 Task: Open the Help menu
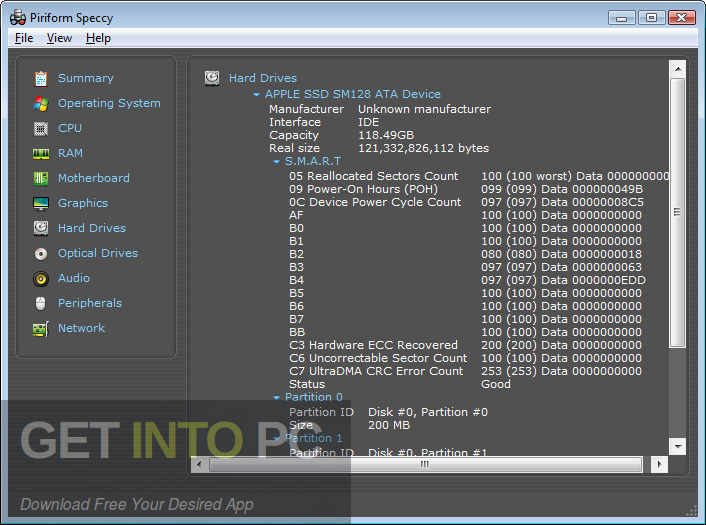pos(98,38)
